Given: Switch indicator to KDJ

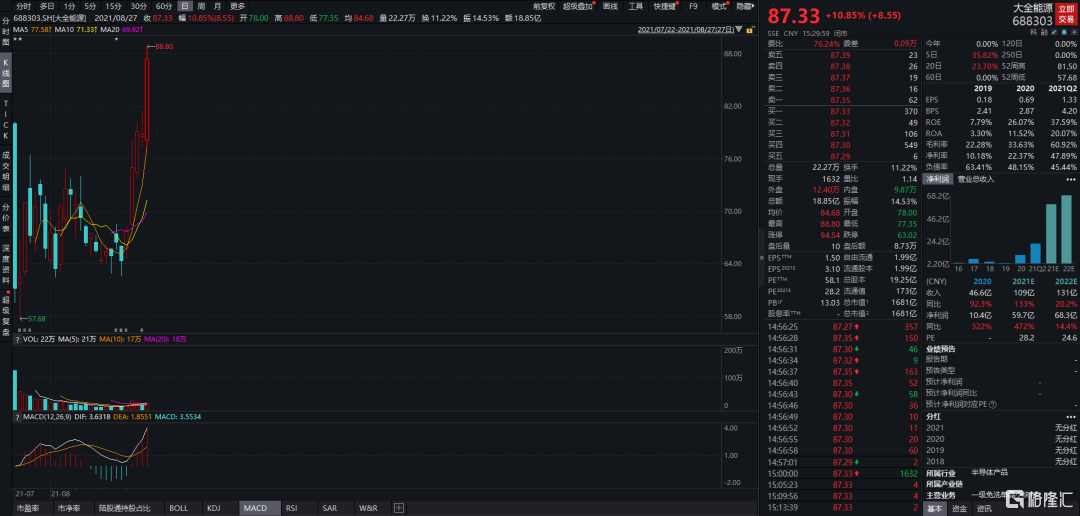Looking at the screenshot, I should 214,508.
